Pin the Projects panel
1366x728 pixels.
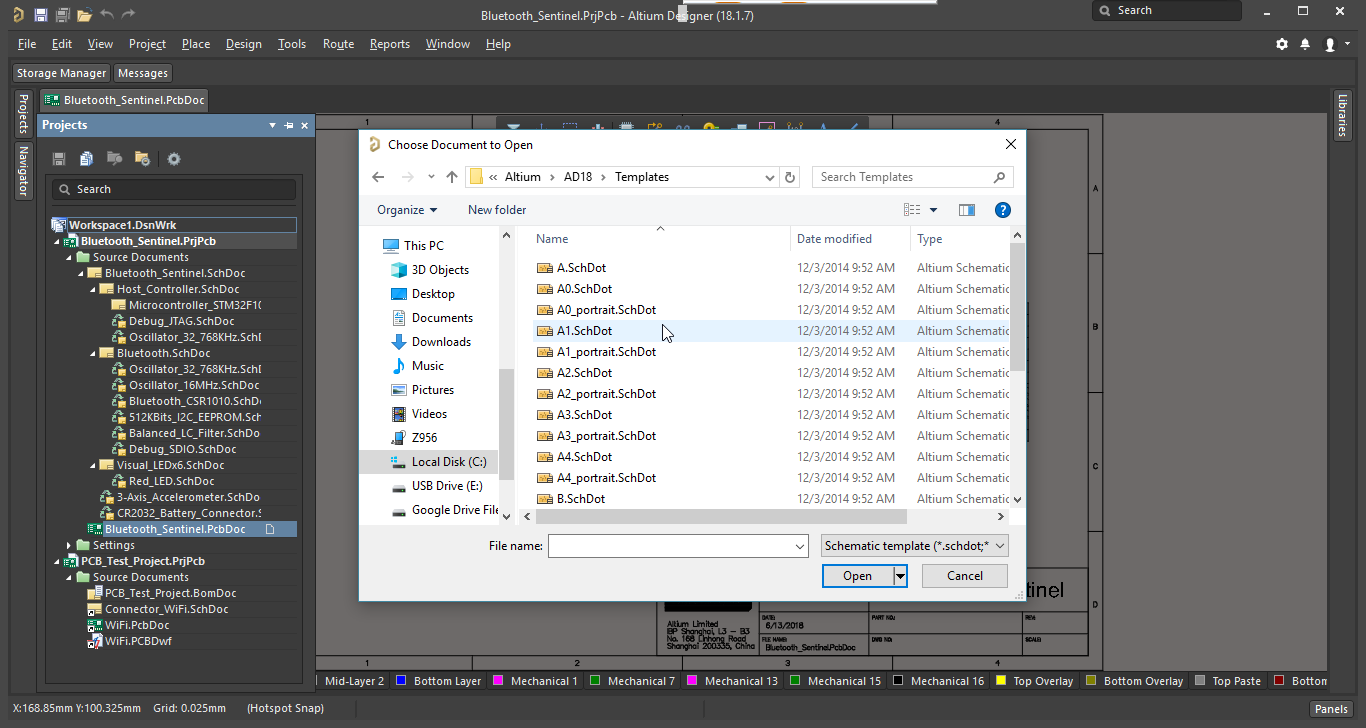tap(288, 125)
